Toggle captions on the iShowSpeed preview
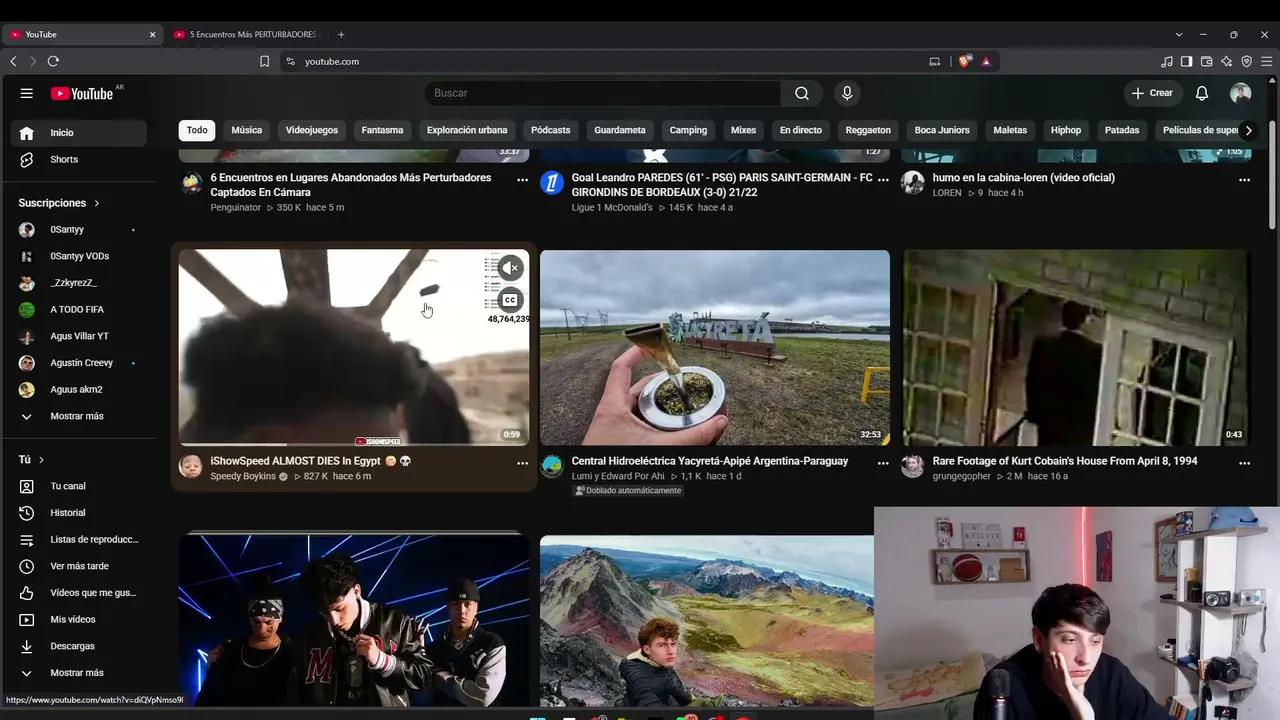 click(510, 300)
